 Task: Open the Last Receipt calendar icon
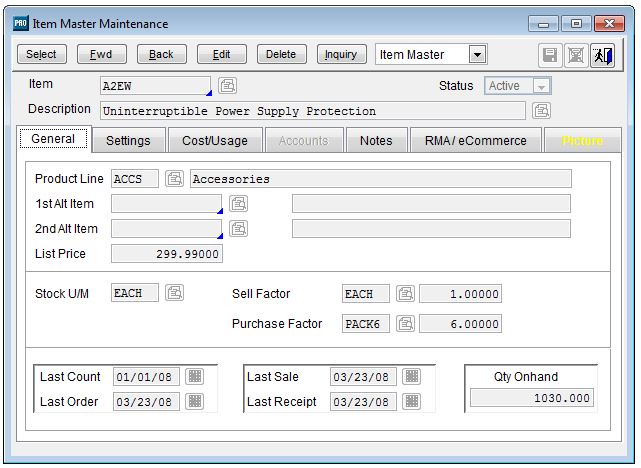[412, 401]
